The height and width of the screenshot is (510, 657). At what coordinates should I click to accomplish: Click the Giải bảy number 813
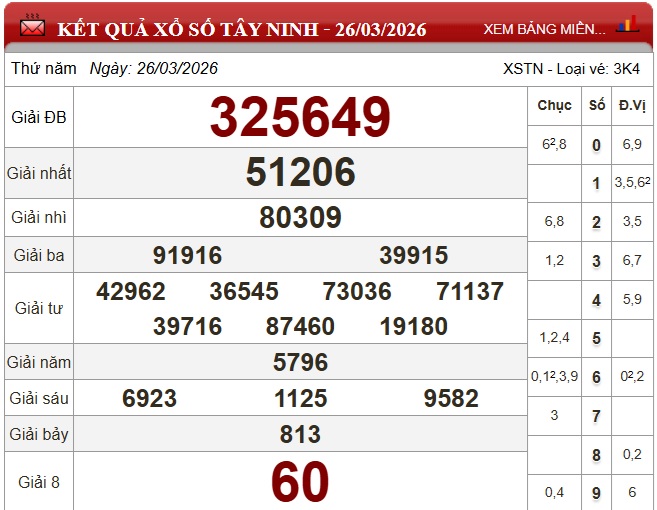coord(300,434)
